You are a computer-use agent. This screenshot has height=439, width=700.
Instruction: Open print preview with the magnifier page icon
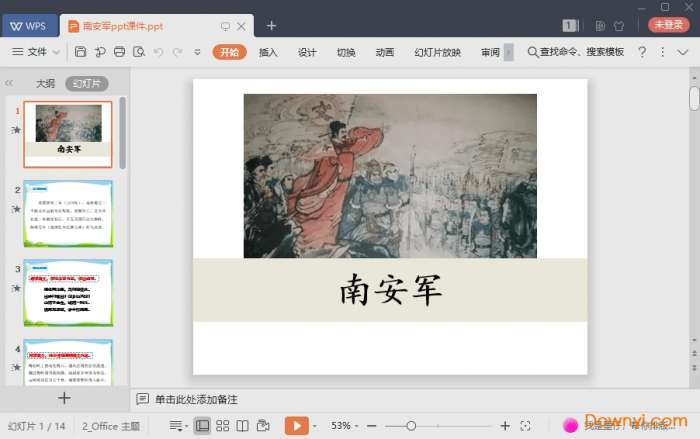click(x=139, y=52)
